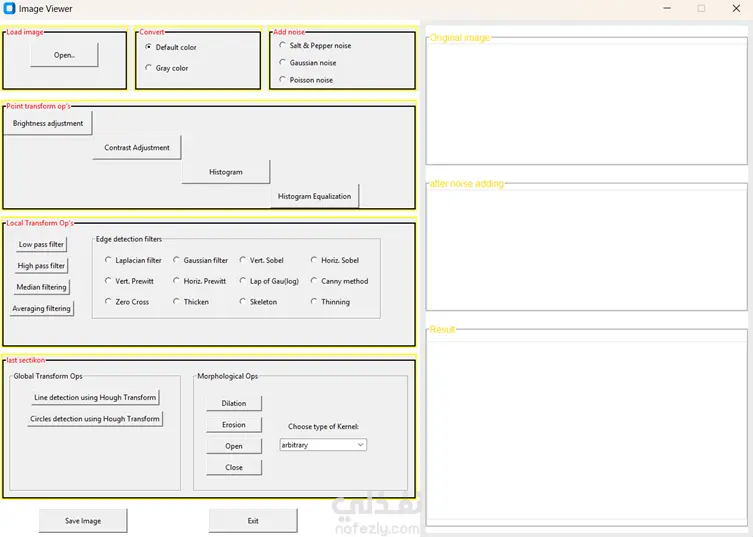Click the Open.. button in Load image
Image resolution: width=753 pixels, height=537 pixels.
[64, 55]
